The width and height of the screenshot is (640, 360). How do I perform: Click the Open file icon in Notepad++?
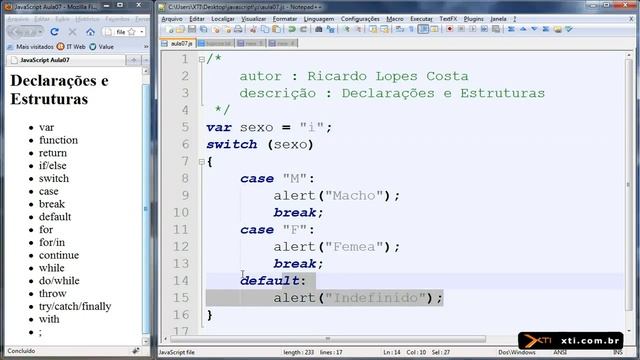[180, 29]
